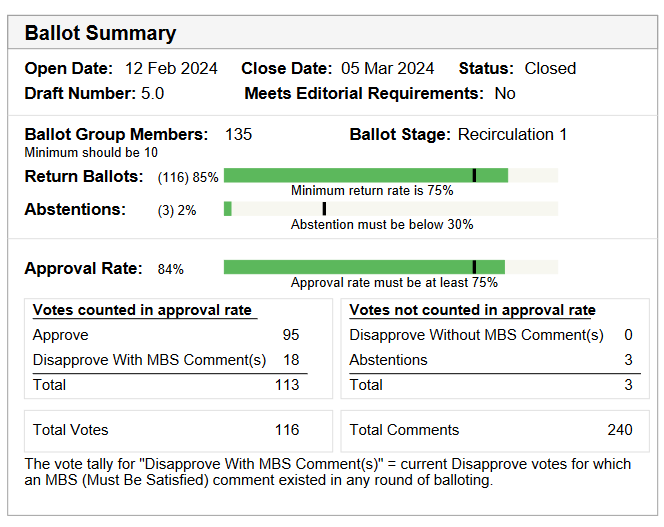Click the Return Ballots progress bar
This screenshot has height=527, width=664.
point(390,176)
